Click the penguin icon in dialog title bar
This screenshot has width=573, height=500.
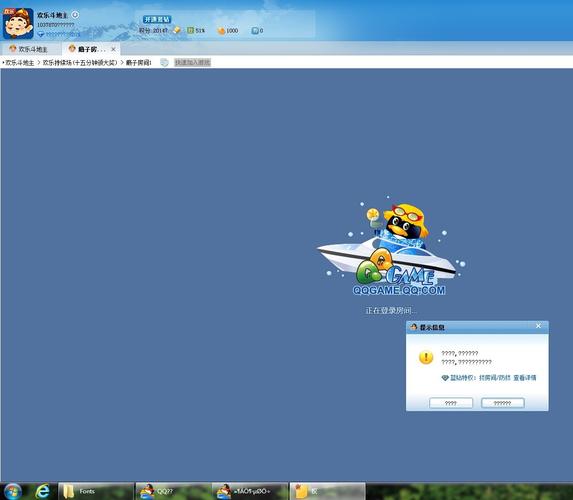[x=413, y=327]
